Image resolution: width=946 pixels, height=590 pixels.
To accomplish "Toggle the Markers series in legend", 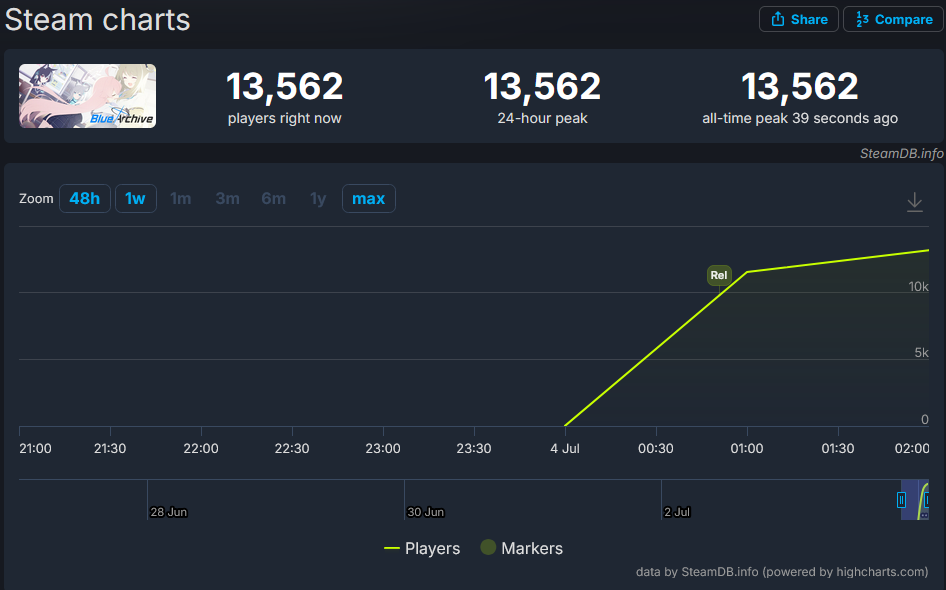I will 522,548.
